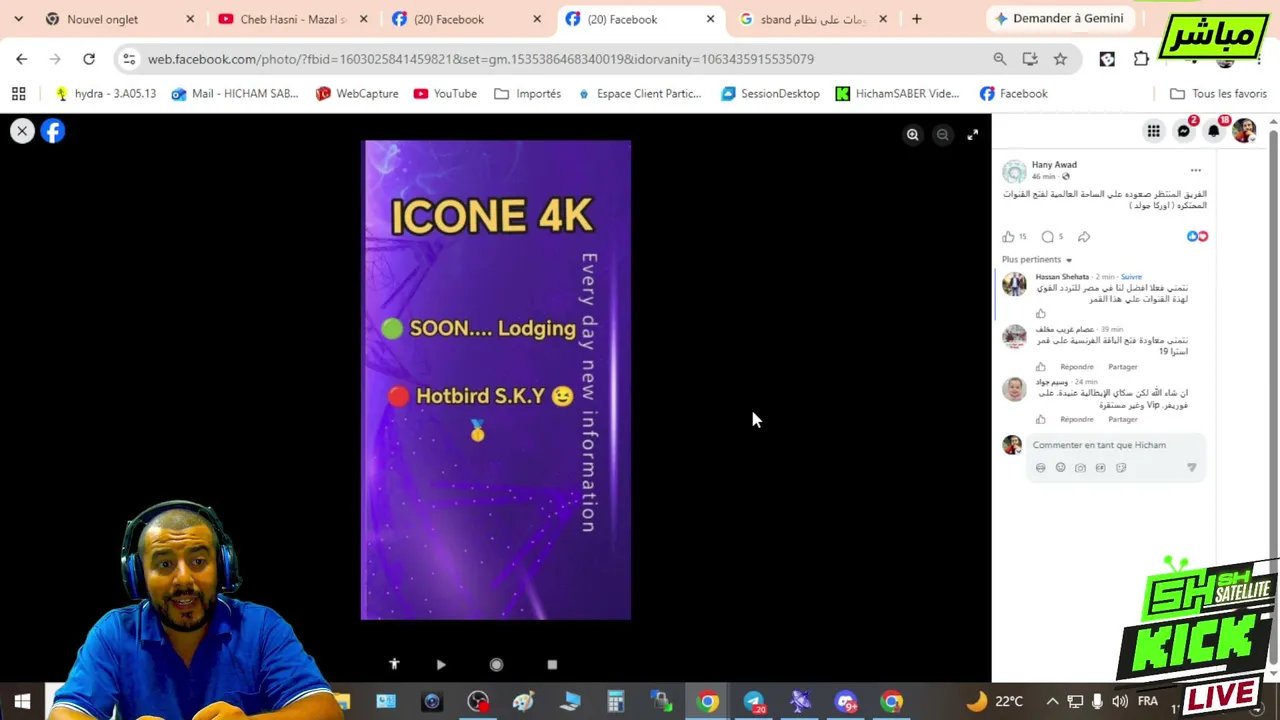Viewport: 1280px width, 720px height.
Task: Follow Hassan Shehata via Suivre
Action: point(1131,277)
